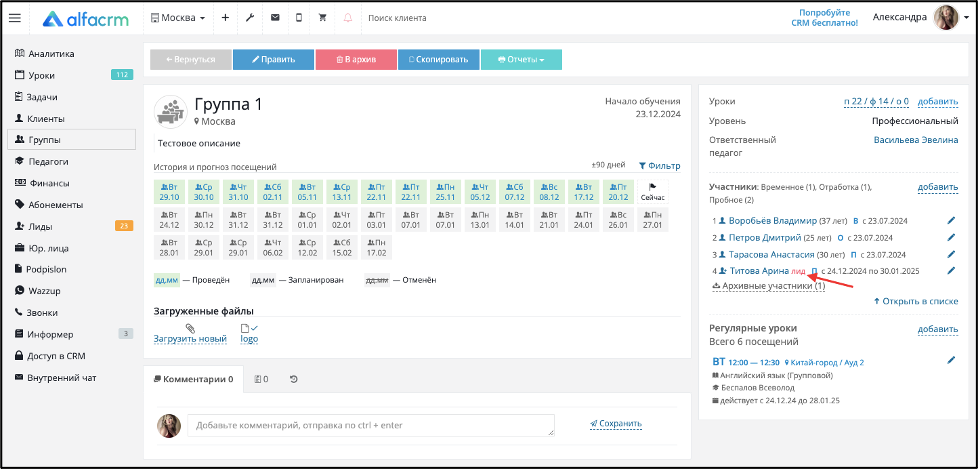Open the wrench settings icon
This screenshot has width=979, height=470.
point(250,18)
